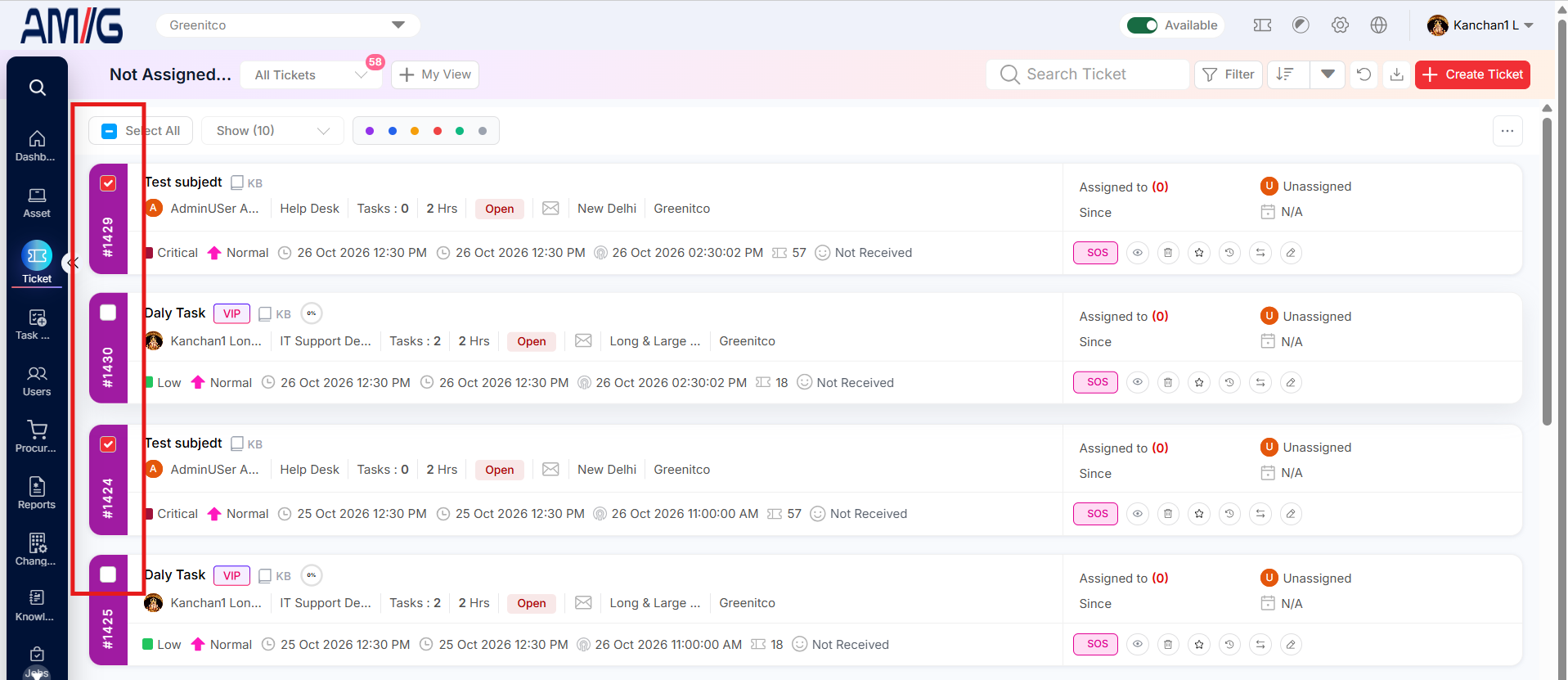Click the settings gear icon in the header

coord(1340,25)
